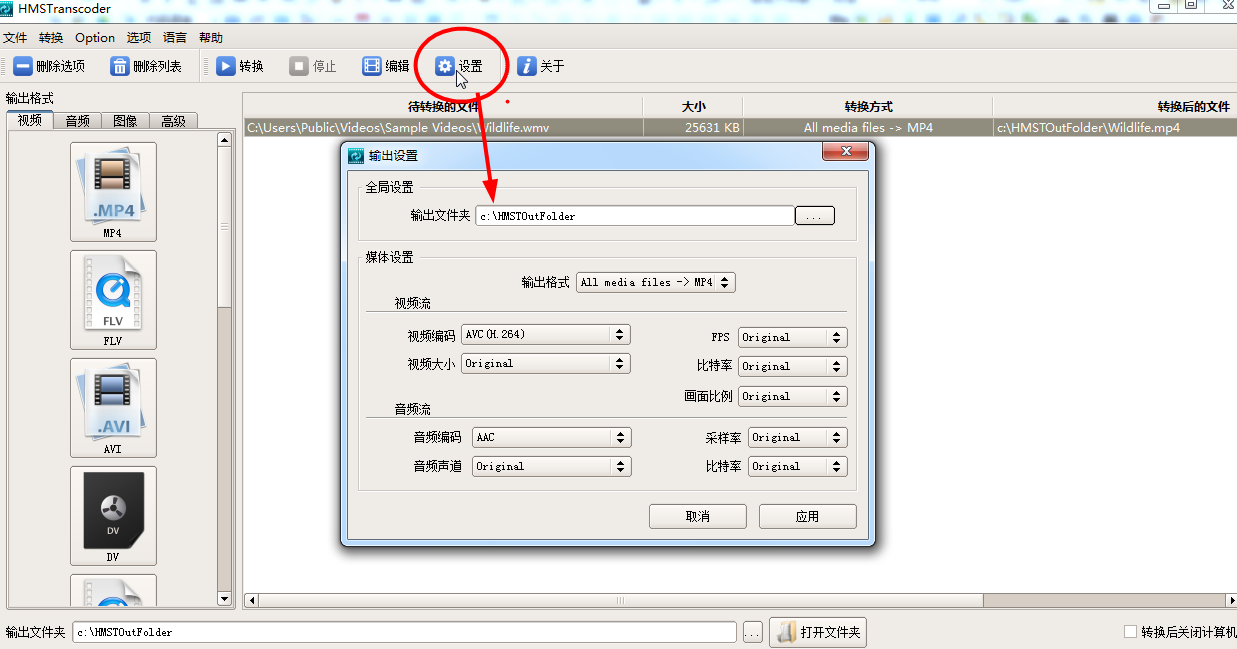
Task: Click the bottom 输出文件夹 path field
Action: coord(404,632)
